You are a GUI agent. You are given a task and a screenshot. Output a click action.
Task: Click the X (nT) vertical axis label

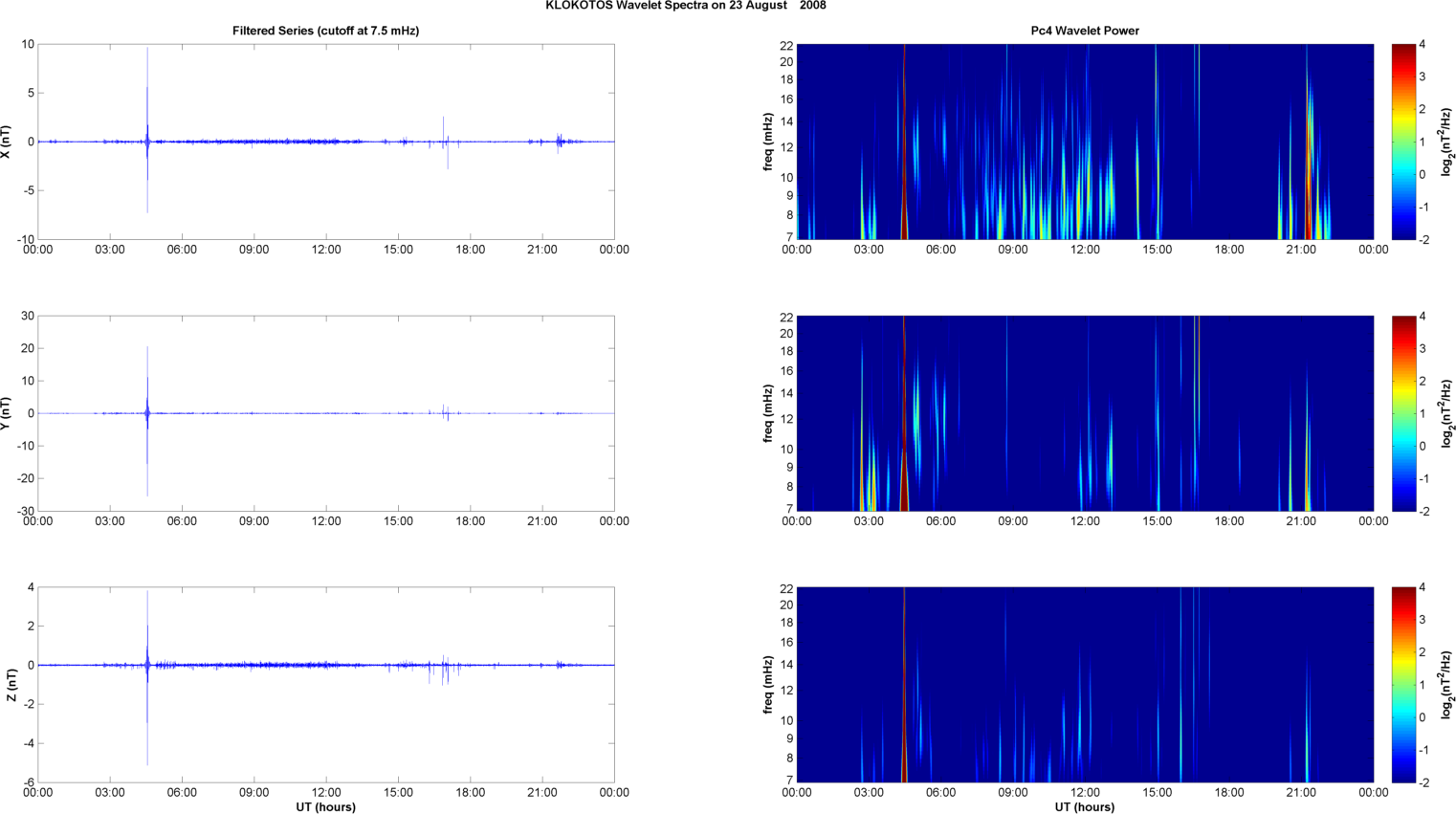[x=6, y=142]
